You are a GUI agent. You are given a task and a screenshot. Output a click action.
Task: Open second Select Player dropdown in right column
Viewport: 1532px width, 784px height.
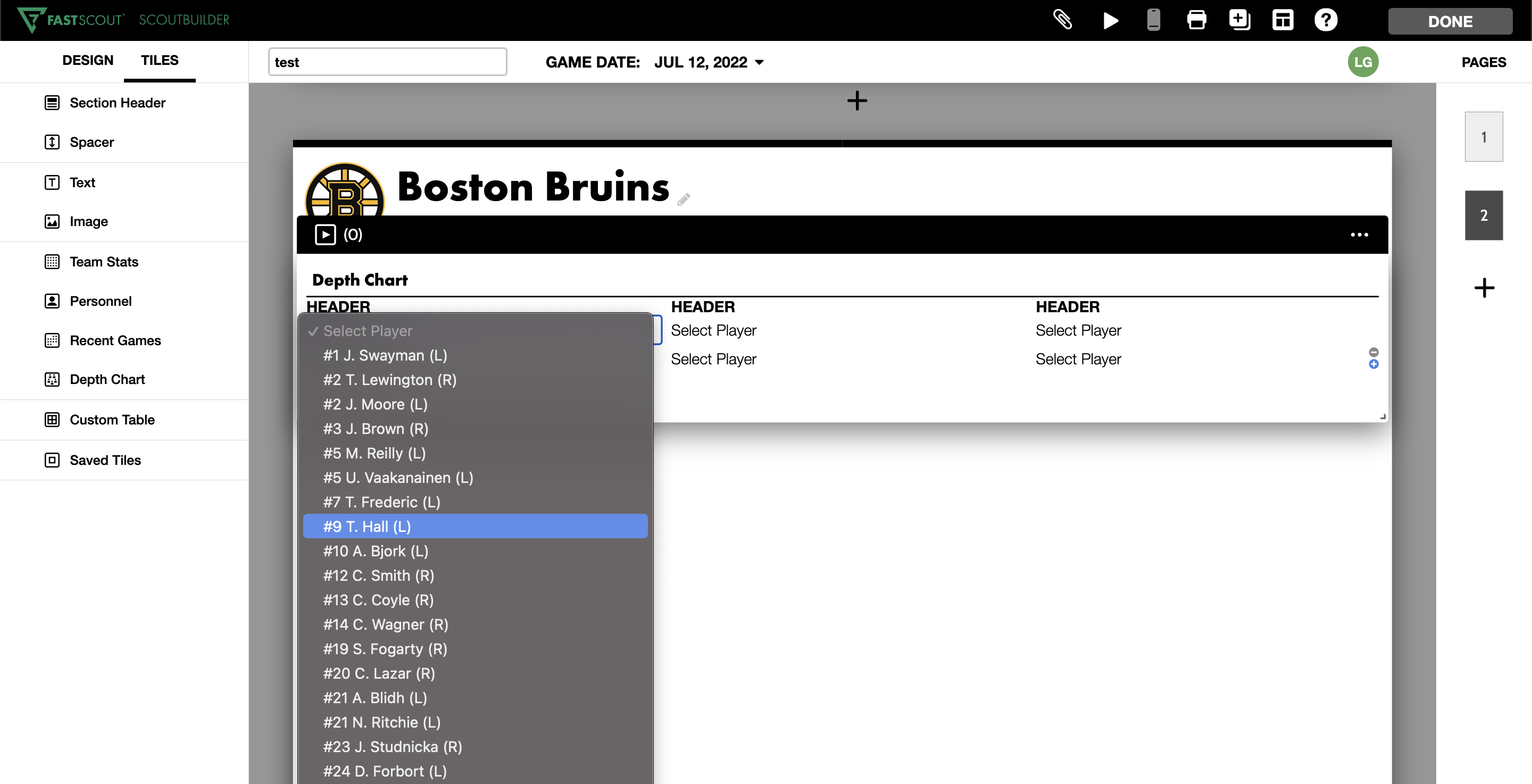(1078, 359)
